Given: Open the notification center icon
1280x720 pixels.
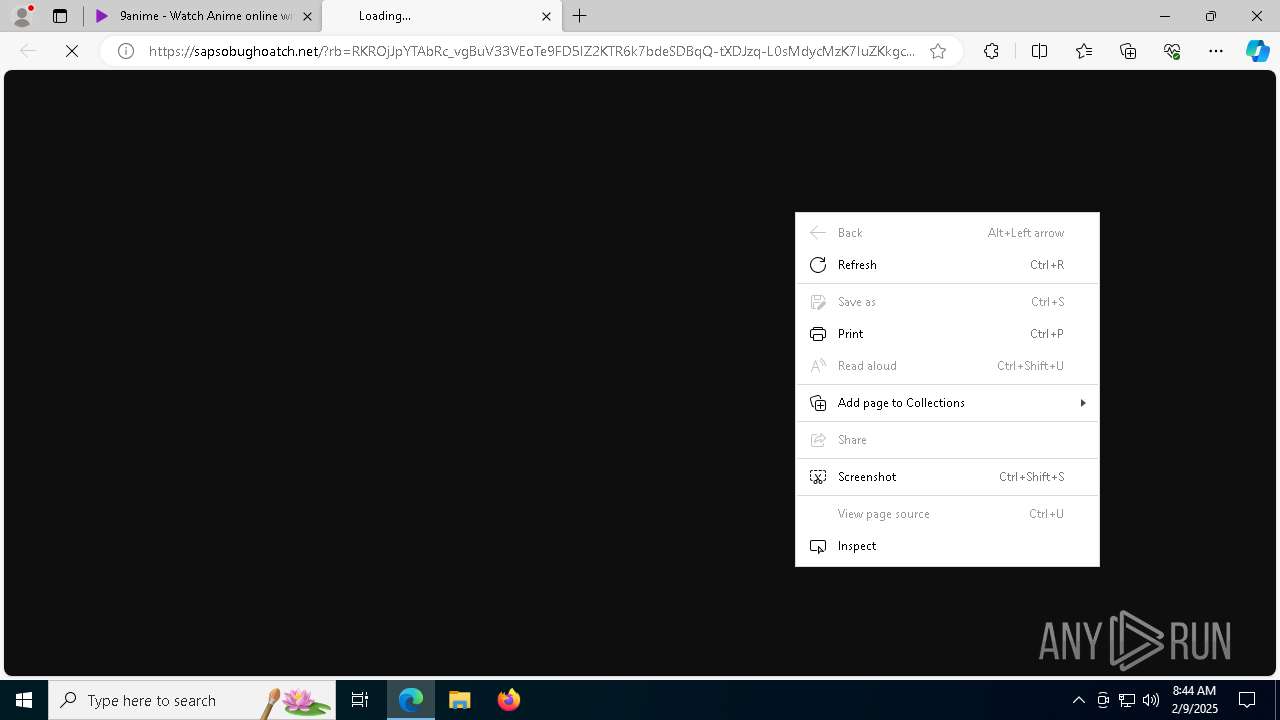Looking at the screenshot, I should coord(1247,700).
